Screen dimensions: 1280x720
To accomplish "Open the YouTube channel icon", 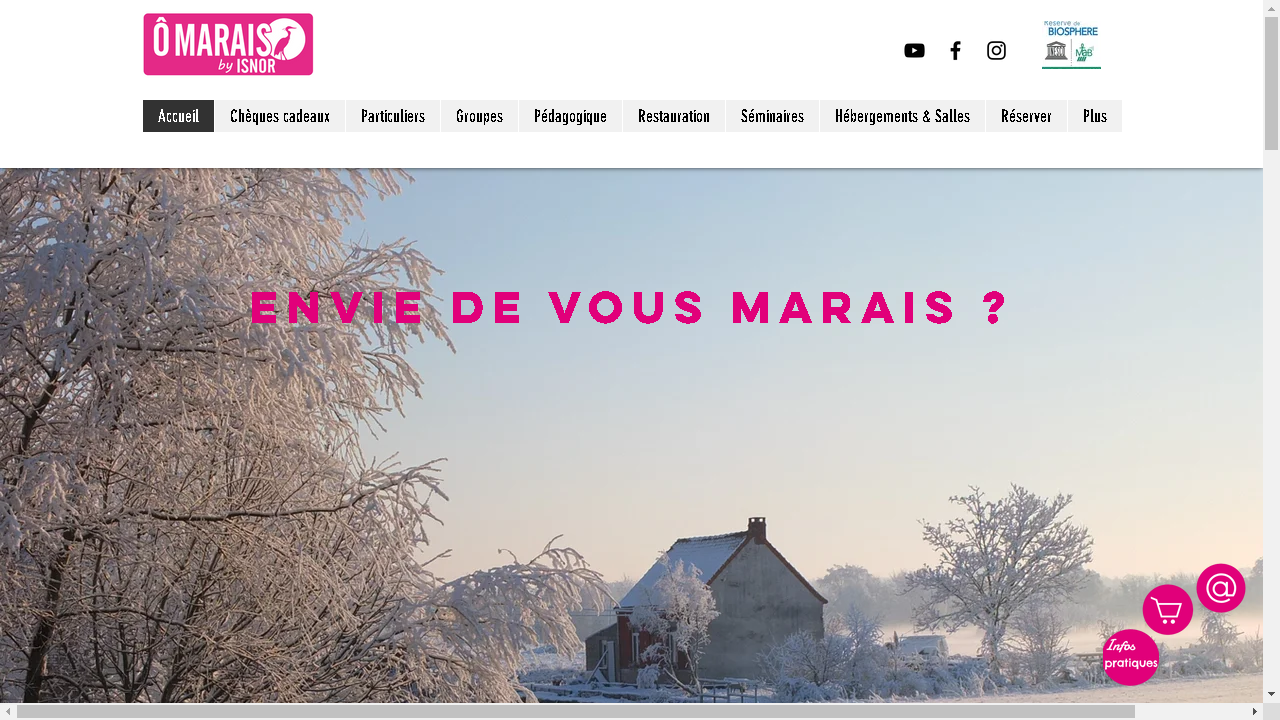I will [914, 51].
